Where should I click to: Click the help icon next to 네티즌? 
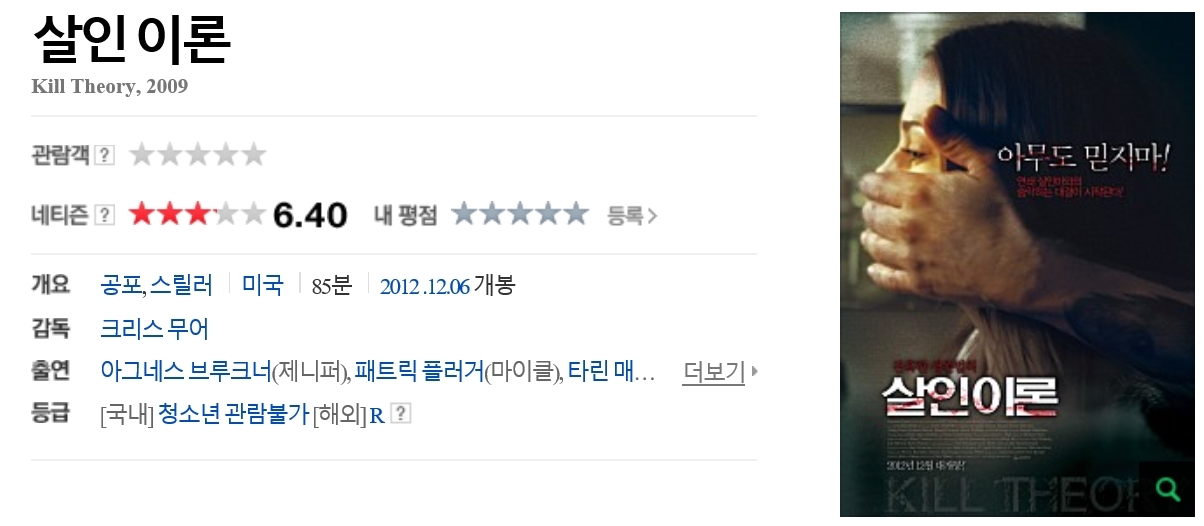coord(105,215)
